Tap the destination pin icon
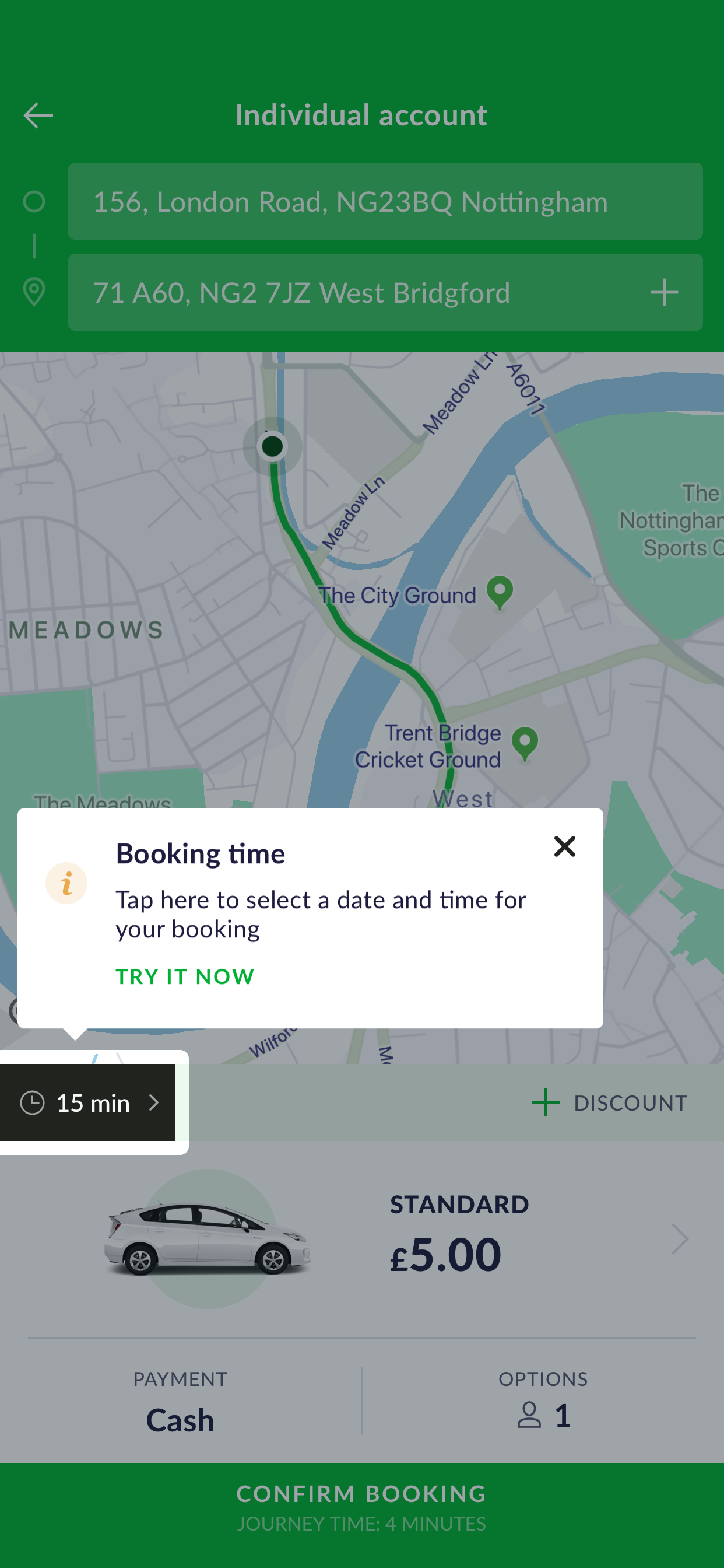 34,292
